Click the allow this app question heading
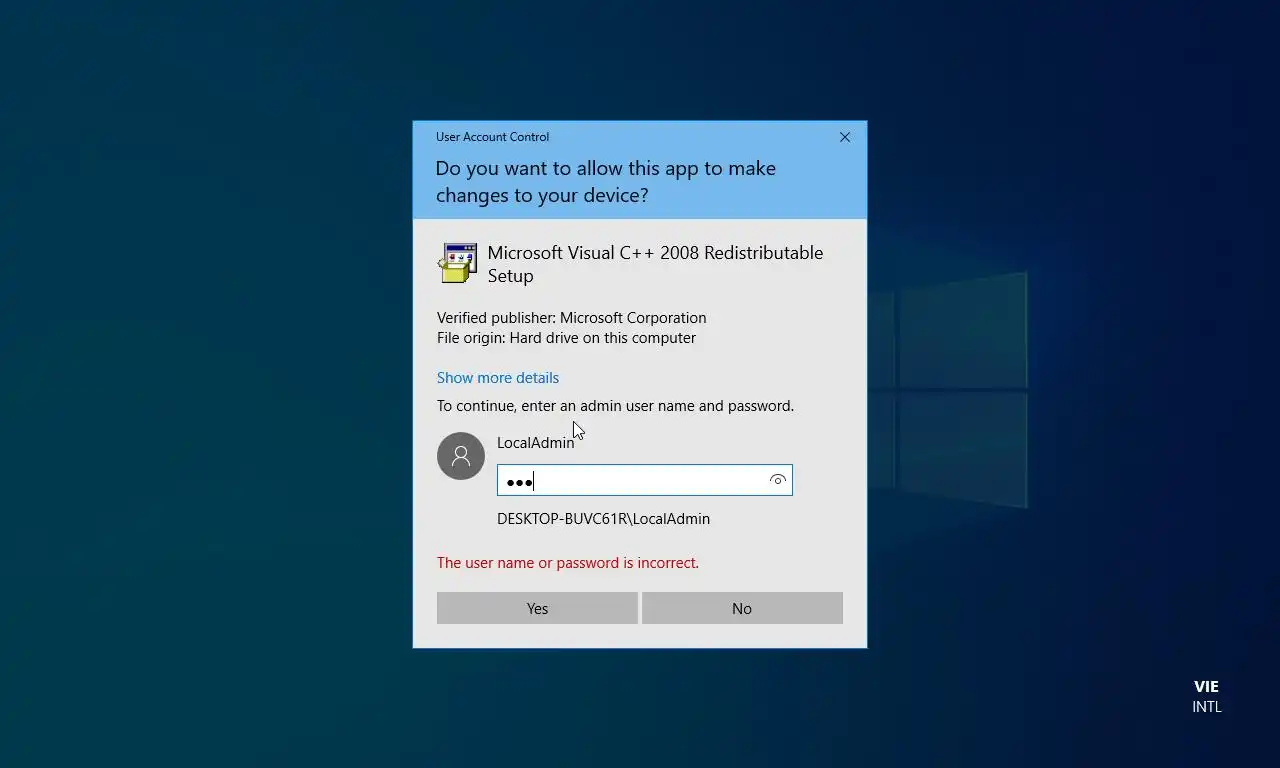This screenshot has height=768, width=1280. pos(605,181)
